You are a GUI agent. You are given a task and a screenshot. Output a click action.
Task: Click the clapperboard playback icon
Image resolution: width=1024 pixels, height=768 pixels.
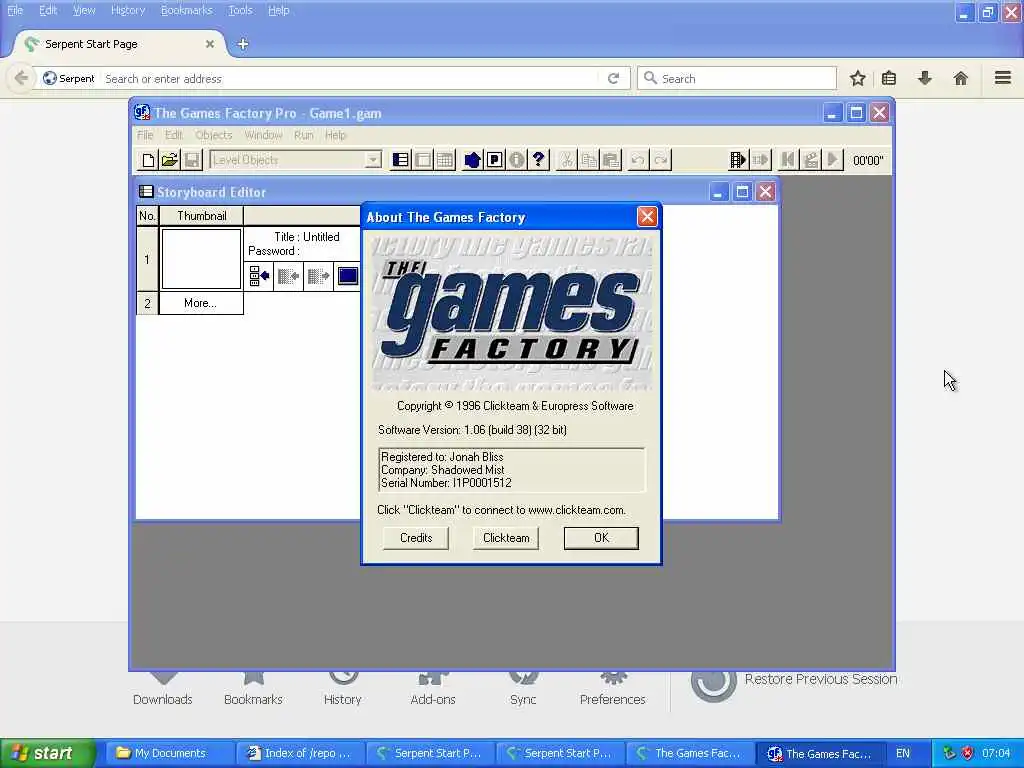tap(810, 160)
